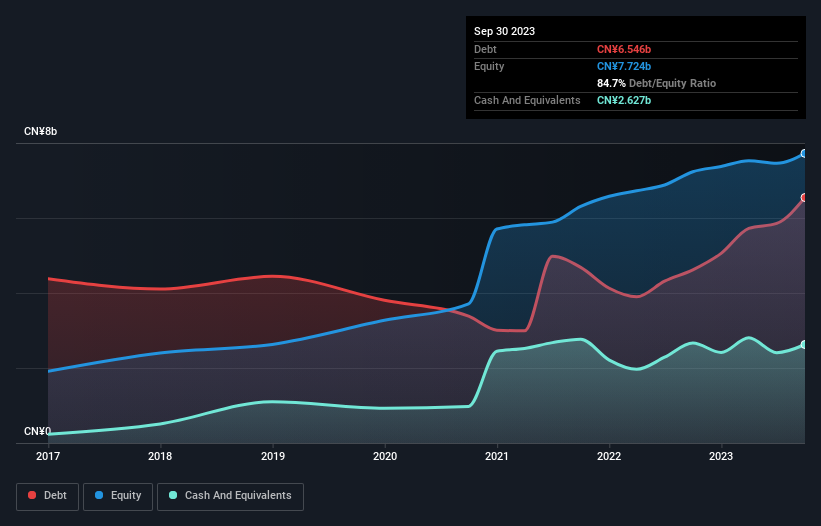The width and height of the screenshot is (821, 526).
Task: Click the 2018 x-axis label
Action: 160,456
